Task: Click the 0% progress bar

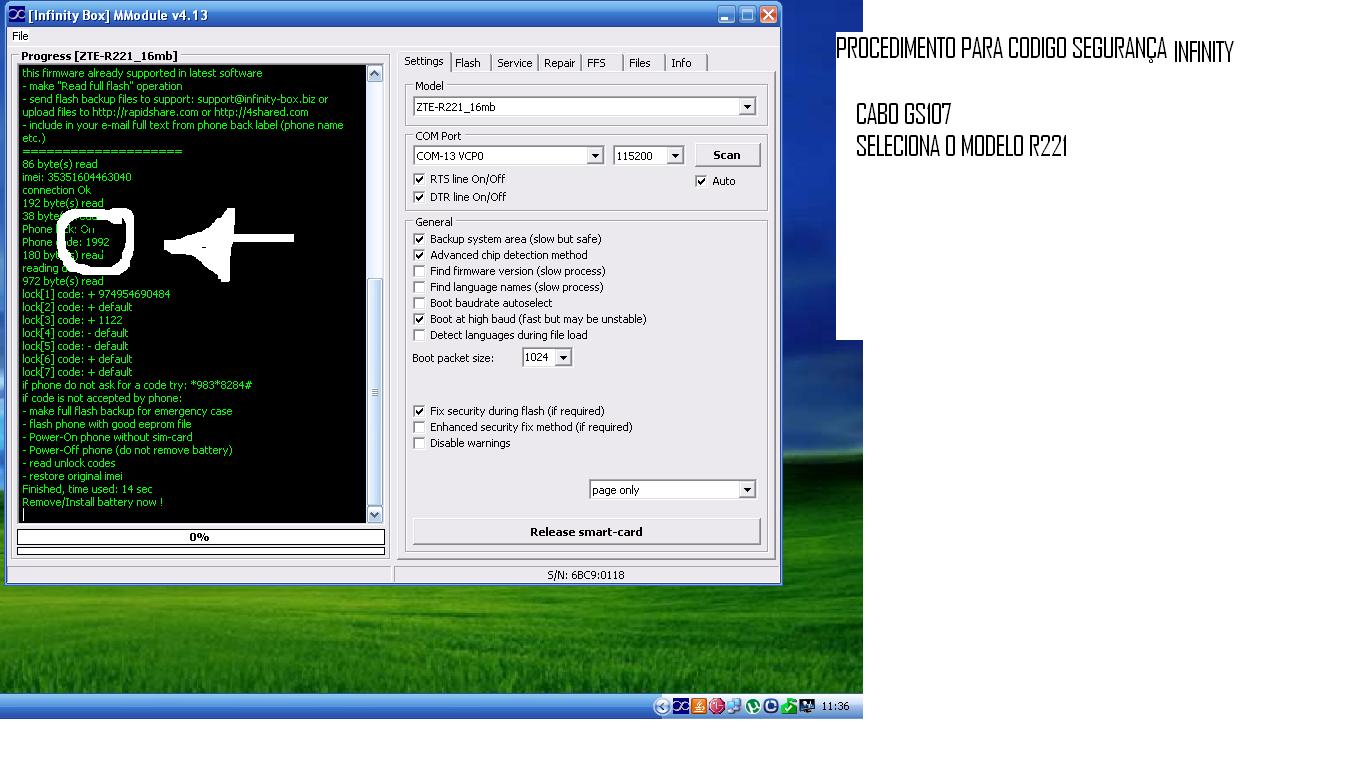Action: [200, 537]
